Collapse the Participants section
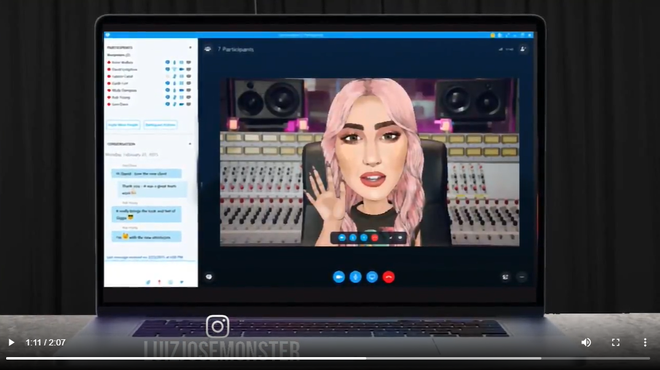 [x=190, y=48]
